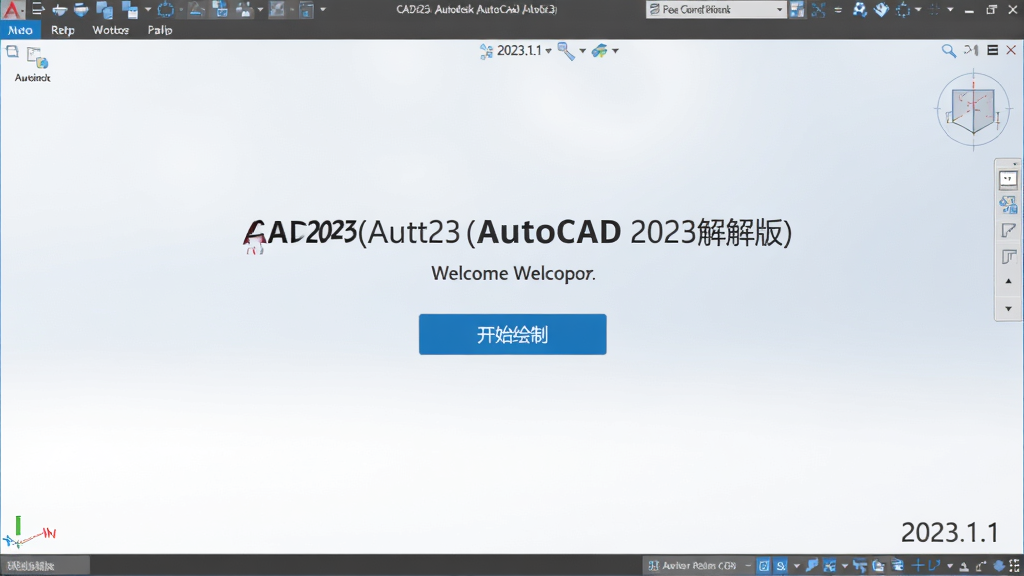
Task: Click the CAD23 Autodesk AutoCAD window title
Action: [477, 9]
